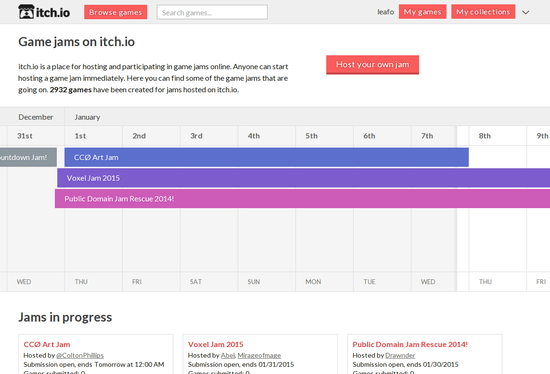The image size is (550, 374).
Task: Click the December month label
Action: (x=35, y=117)
